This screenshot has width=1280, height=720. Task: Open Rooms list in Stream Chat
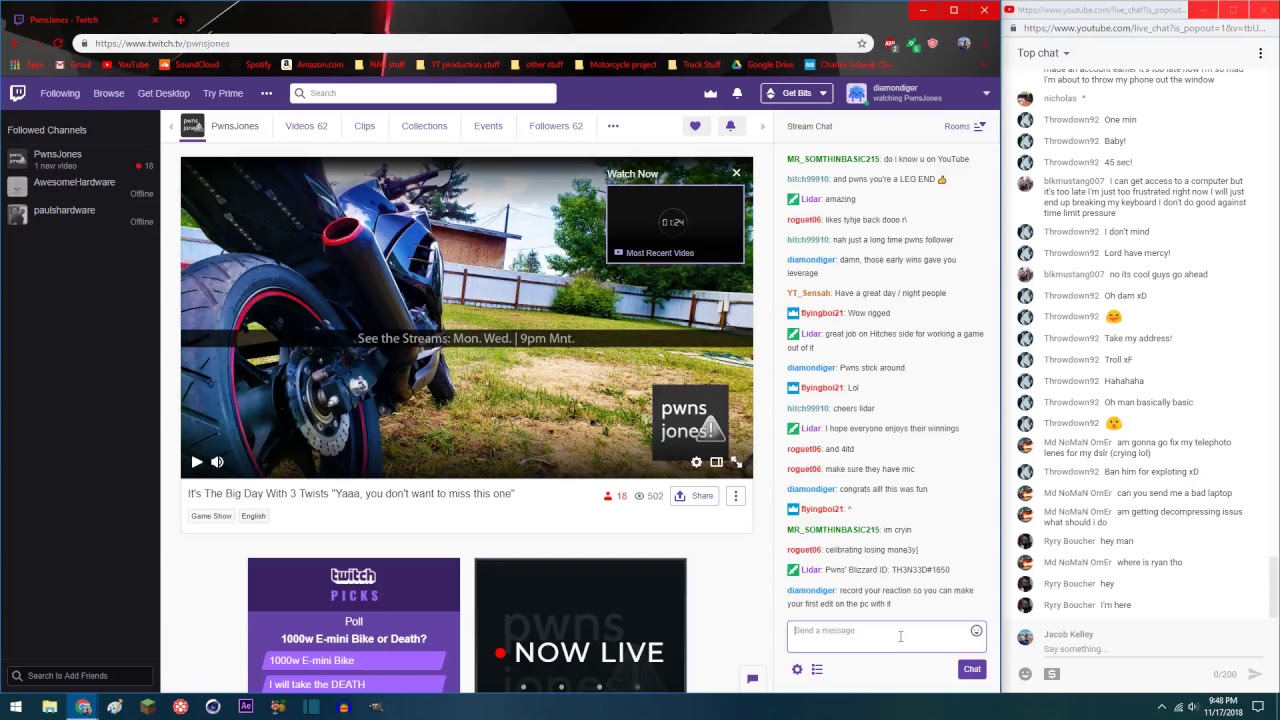click(964, 126)
